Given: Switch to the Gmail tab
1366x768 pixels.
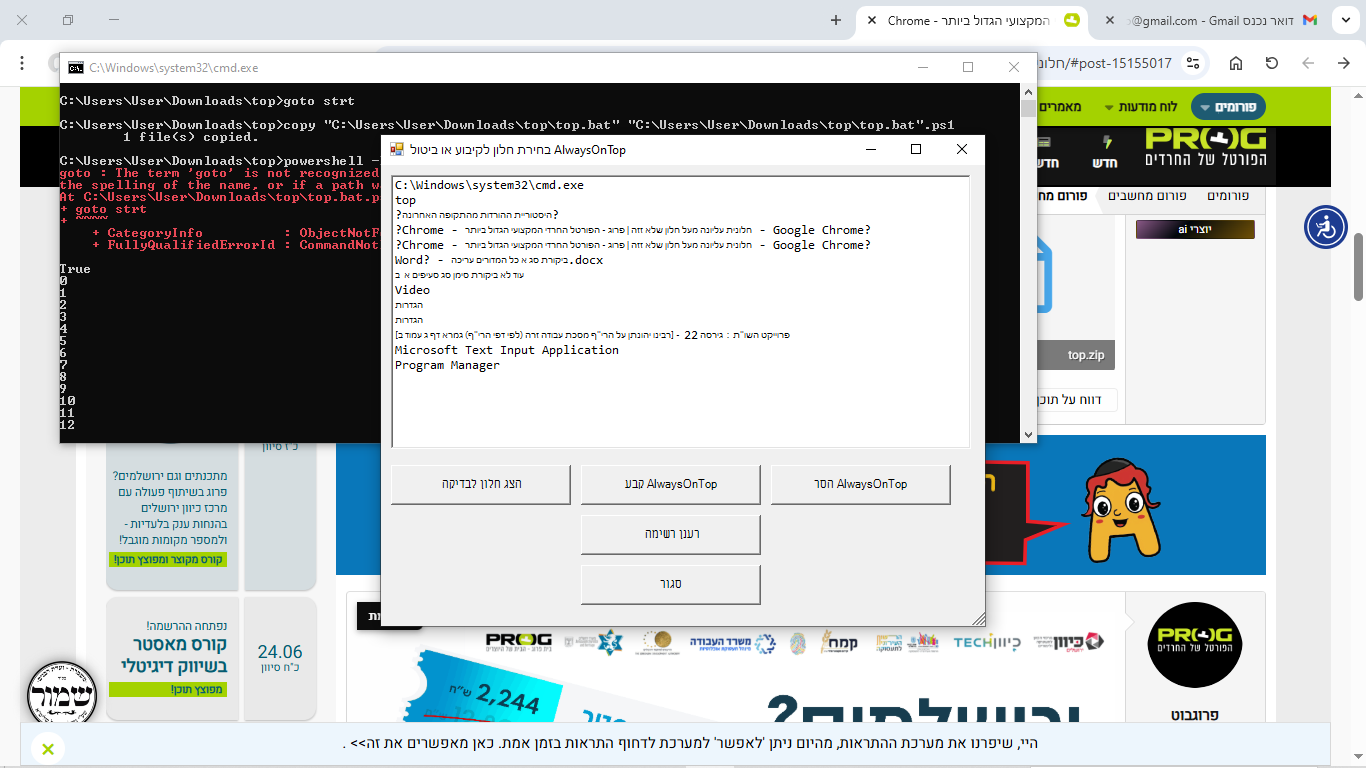Looking at the screenshot, I should pyautogui.click(x=1210, y=20).
